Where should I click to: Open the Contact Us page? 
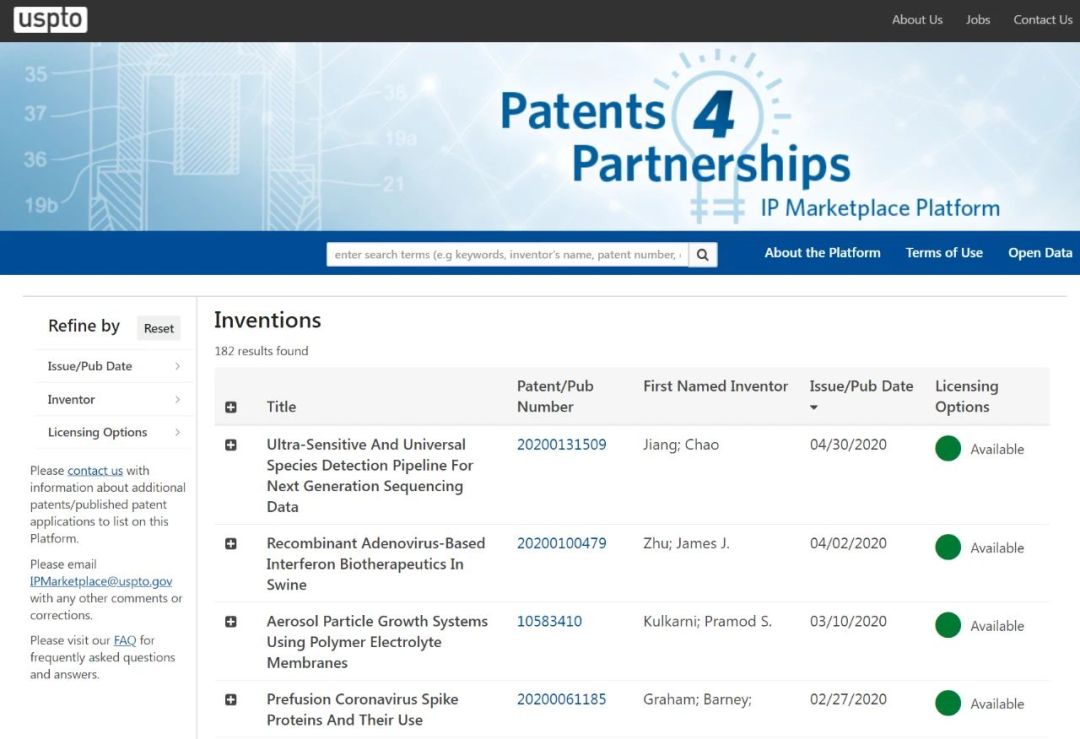pos(1042,20)
